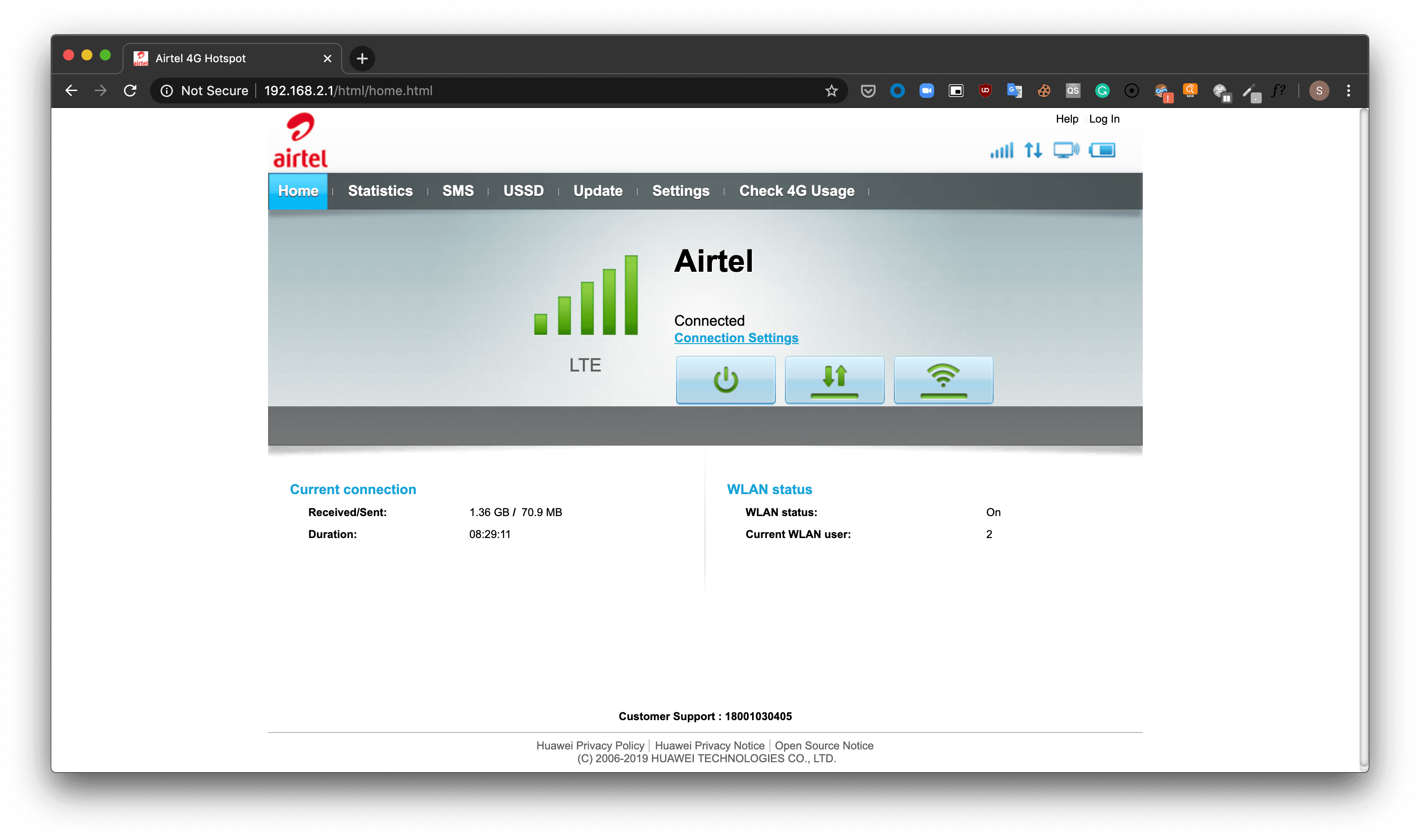Open the Connection Settings link
The height and width of the screenshot is (840, 1420).
(736, 338)
